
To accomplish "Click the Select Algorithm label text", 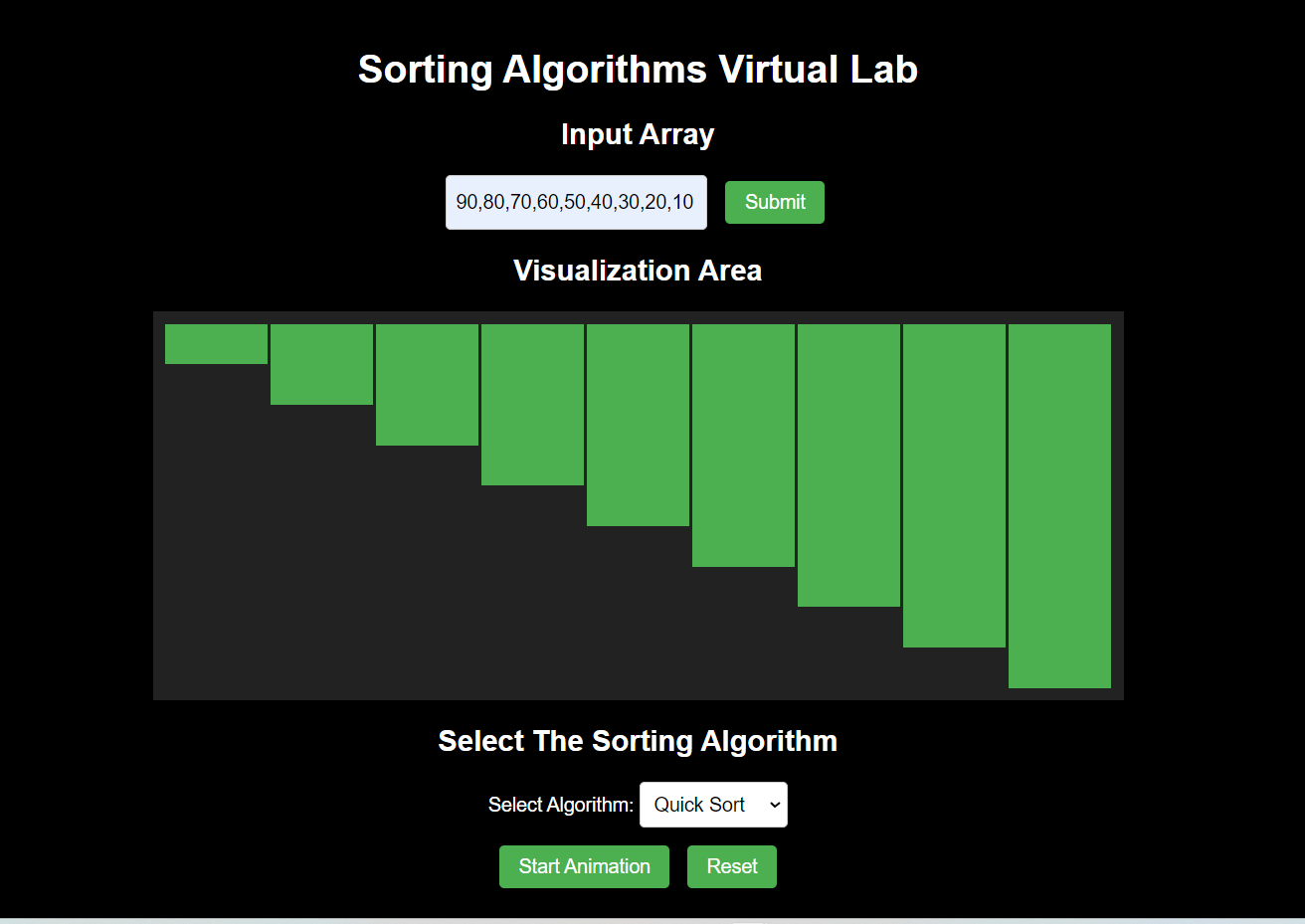I will click(561, 805).
